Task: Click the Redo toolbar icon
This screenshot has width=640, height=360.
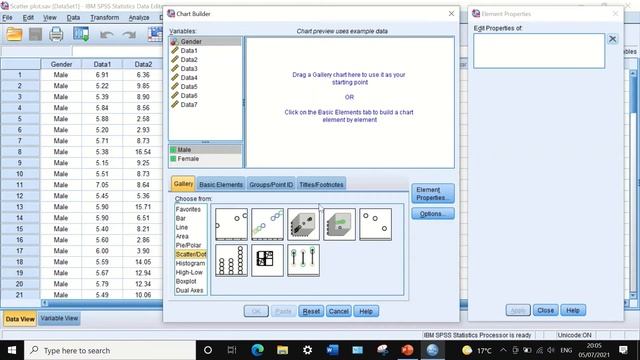Action: coord(129,35)
